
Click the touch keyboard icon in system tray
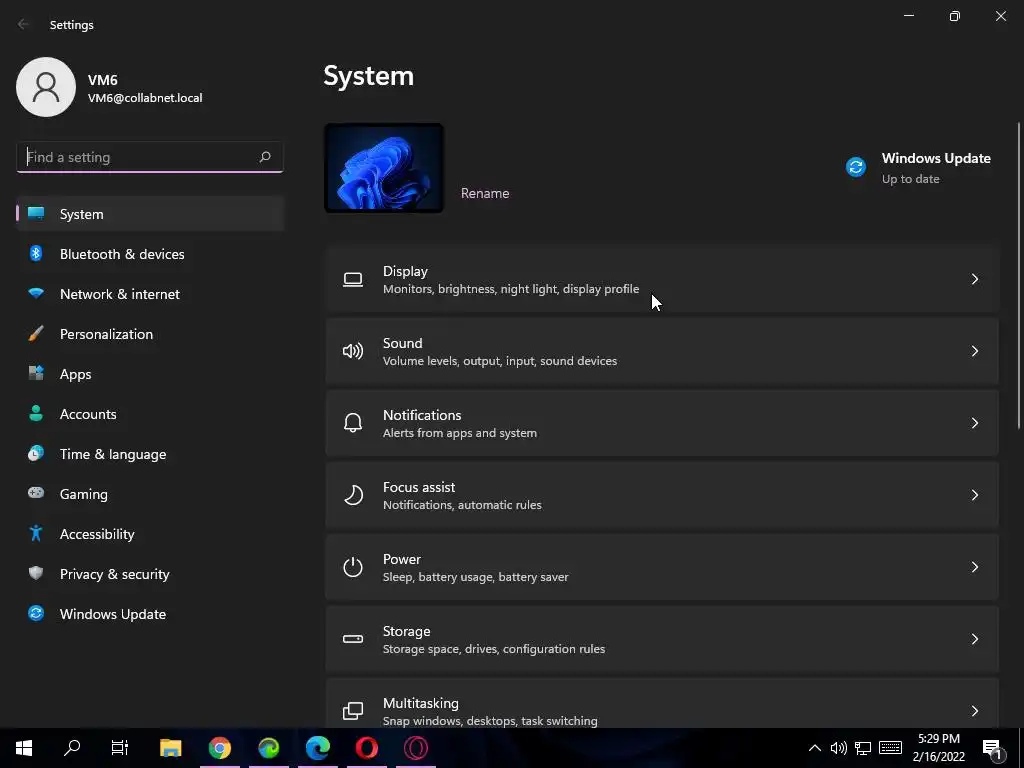(x=890, y=748)
